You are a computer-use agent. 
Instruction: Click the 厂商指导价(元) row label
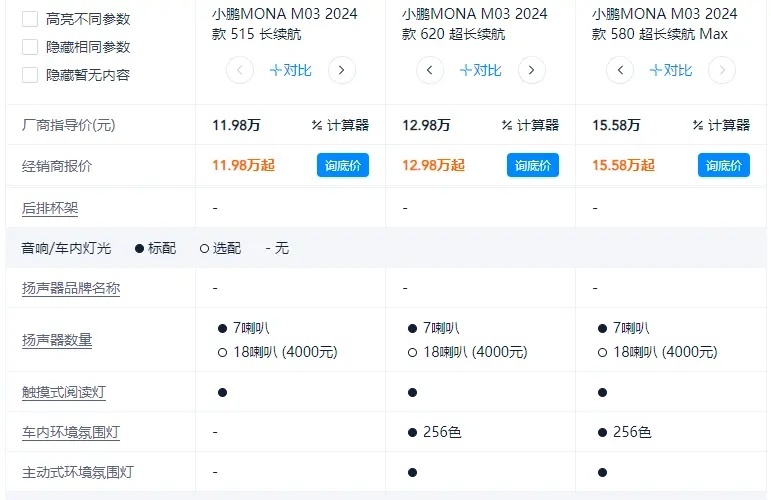pyautogui.click(x=68, y=125)
